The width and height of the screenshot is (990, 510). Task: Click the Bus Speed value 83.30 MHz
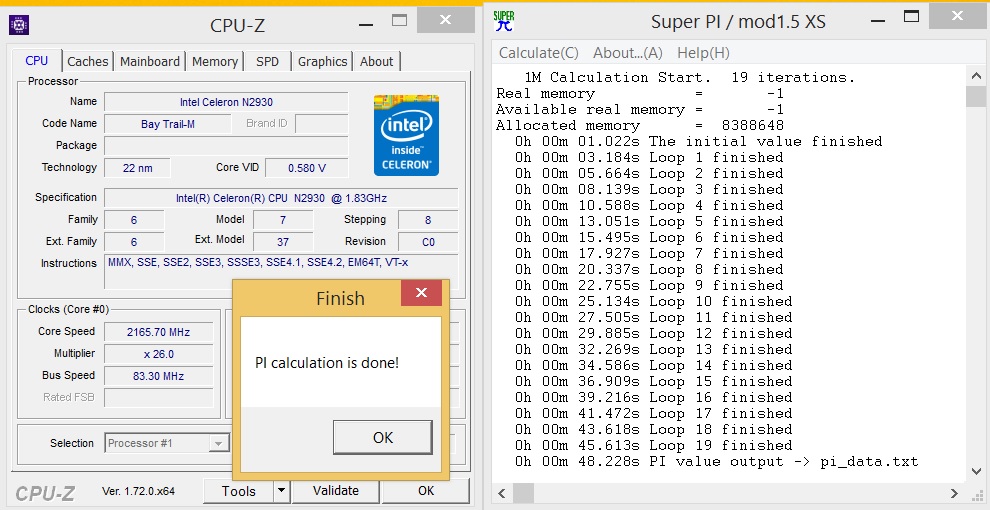(x=158, y=376)
